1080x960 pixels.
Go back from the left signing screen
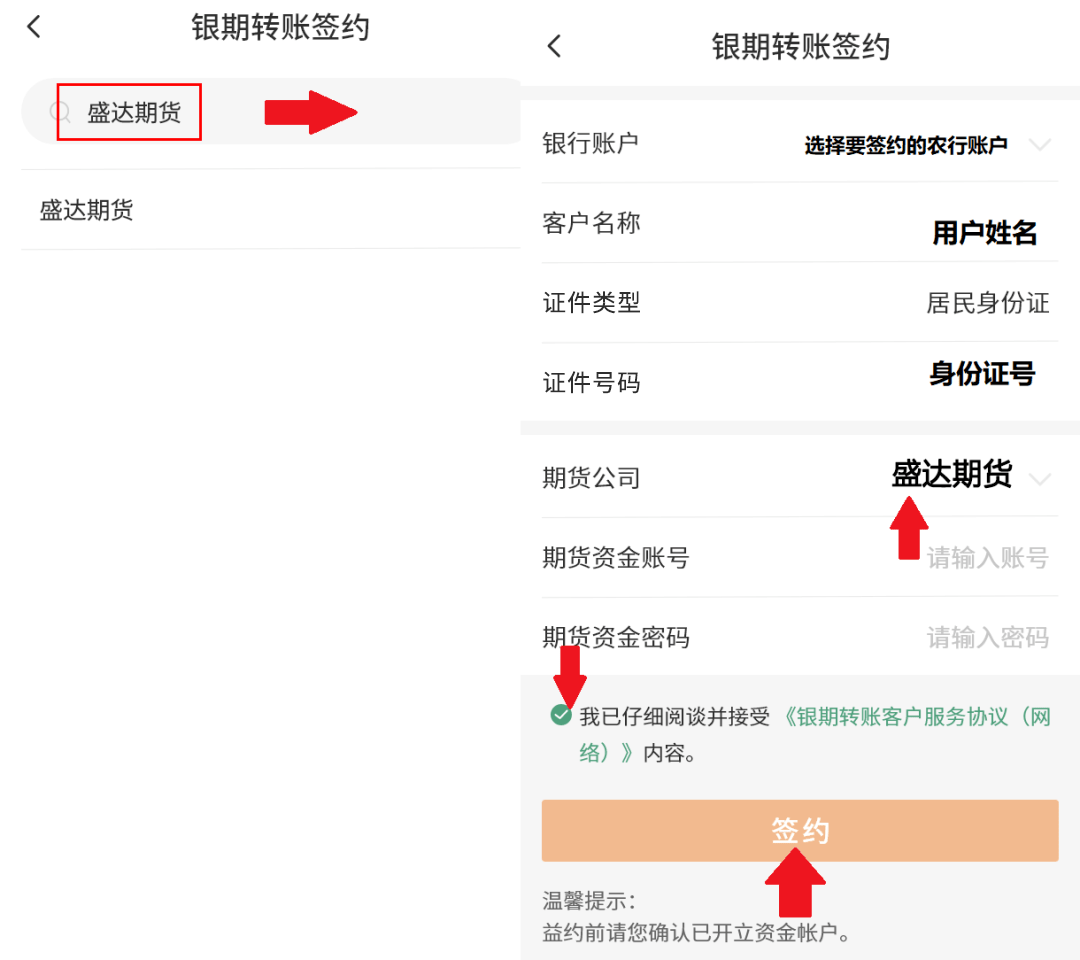point(33,28)
